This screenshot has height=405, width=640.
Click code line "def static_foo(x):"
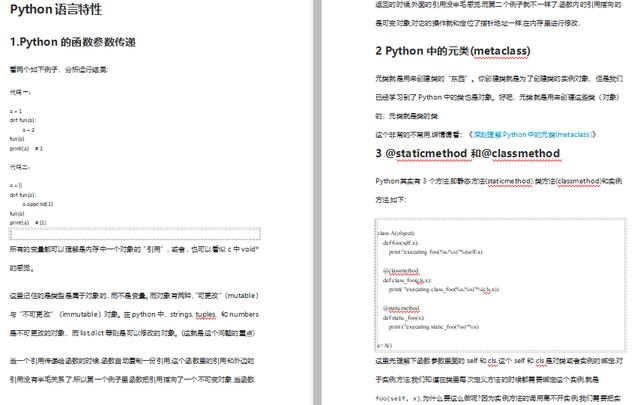404,317
